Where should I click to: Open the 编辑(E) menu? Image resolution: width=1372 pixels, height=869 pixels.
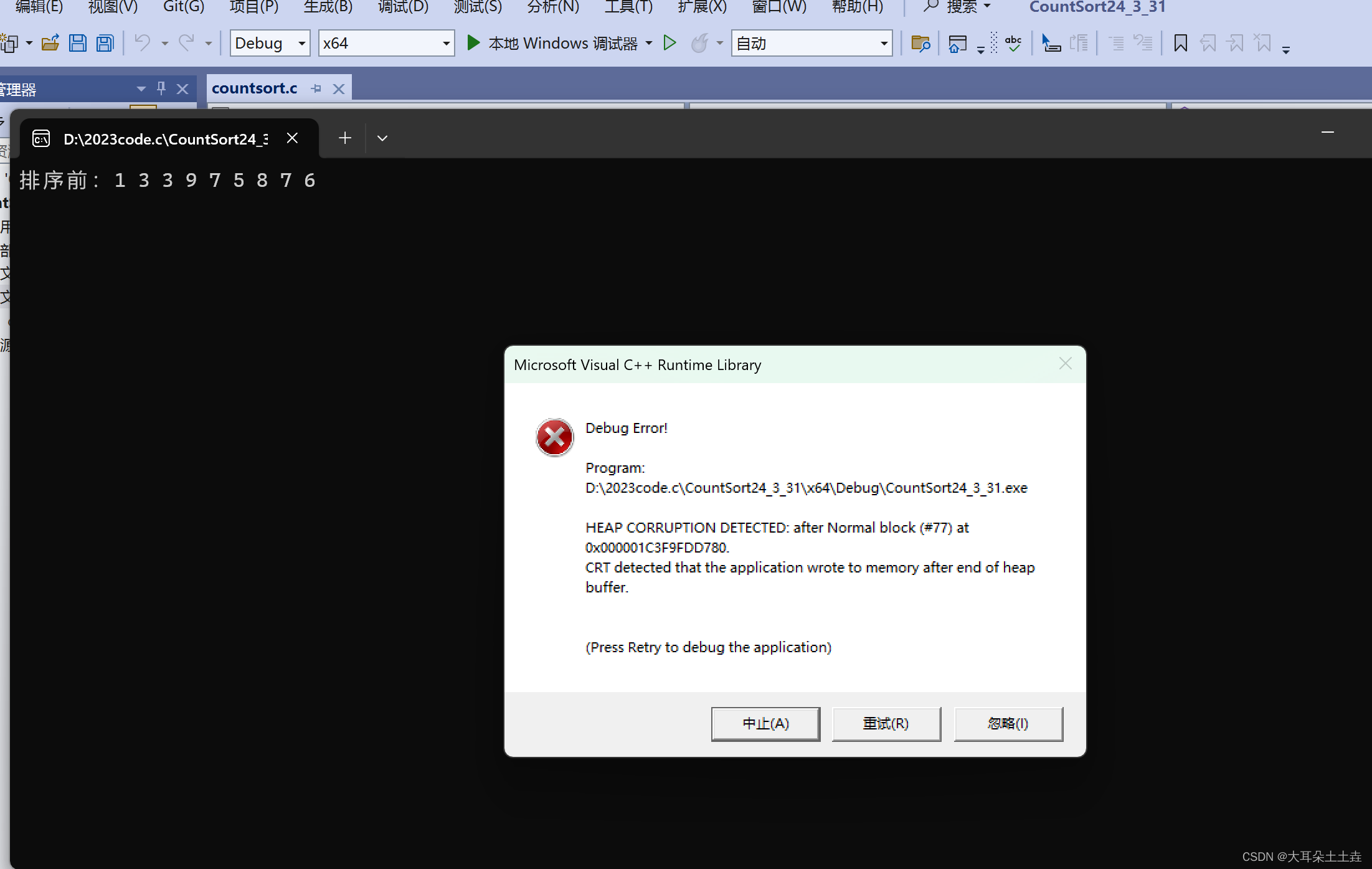(39, 7)
